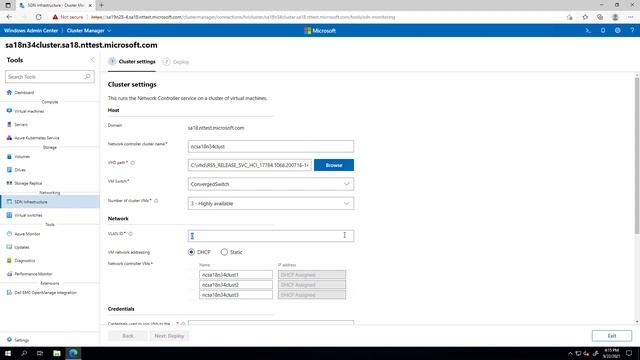This screenshot has width=640, height=360.
Task: Click Number of cluster VMs info icon
Action: click(156, 201)
